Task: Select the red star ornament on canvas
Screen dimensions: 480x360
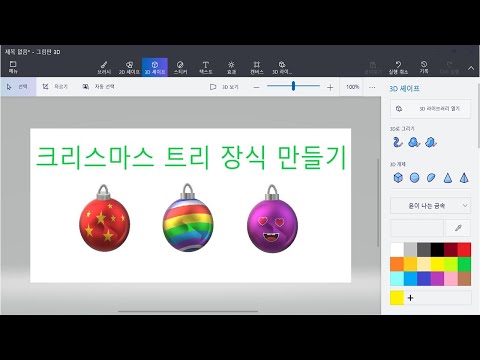Action: (104, 218)
